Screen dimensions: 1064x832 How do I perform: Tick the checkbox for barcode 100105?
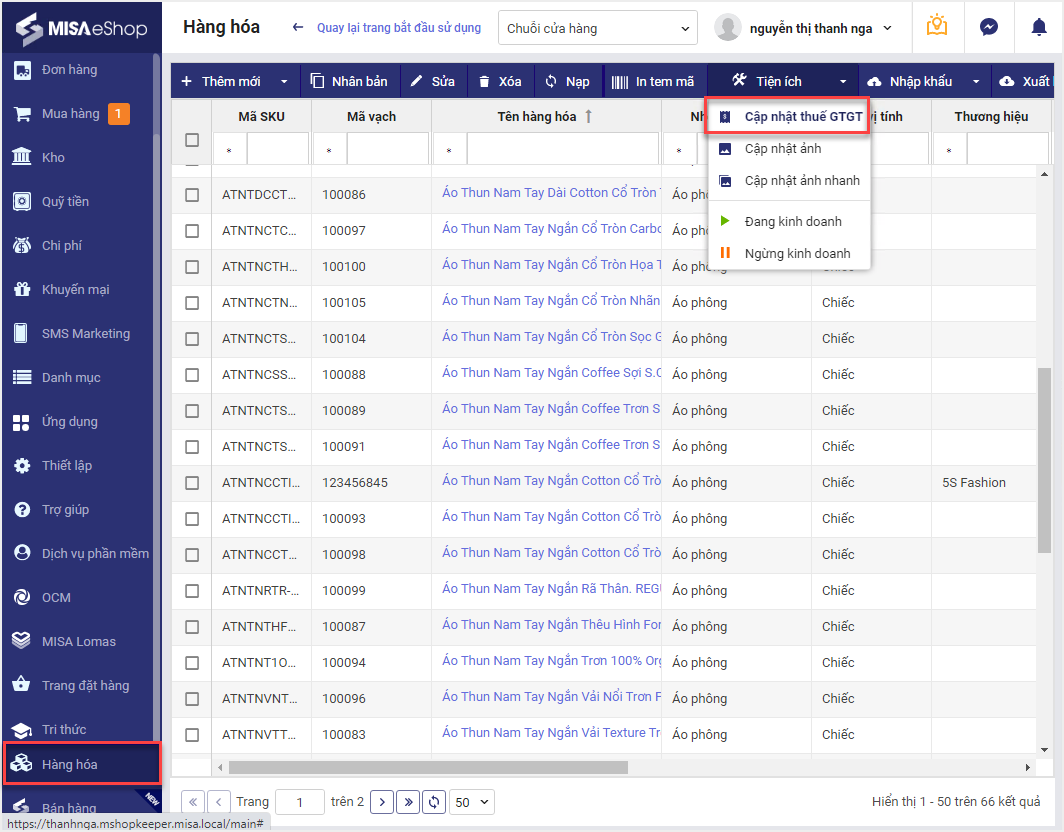(192, 303)
